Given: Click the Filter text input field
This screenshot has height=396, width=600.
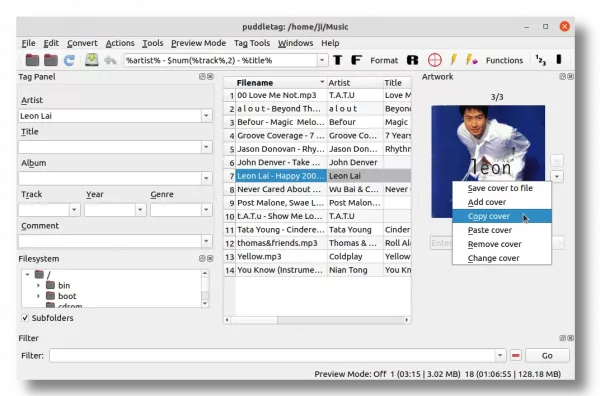Looking at the screenshot, I should tap(272, 355).
